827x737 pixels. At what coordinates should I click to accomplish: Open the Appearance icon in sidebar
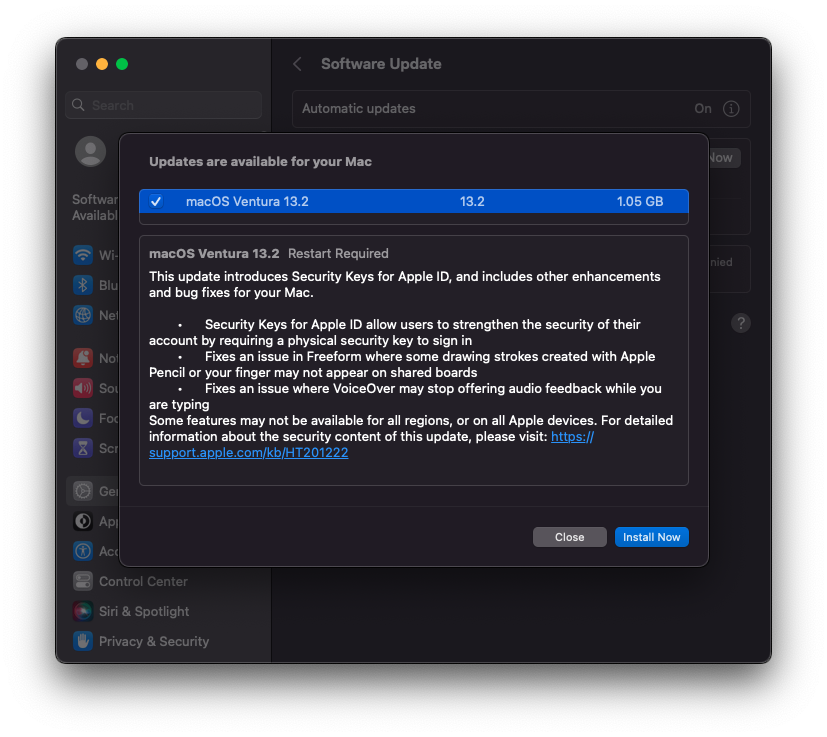[83, 521]
